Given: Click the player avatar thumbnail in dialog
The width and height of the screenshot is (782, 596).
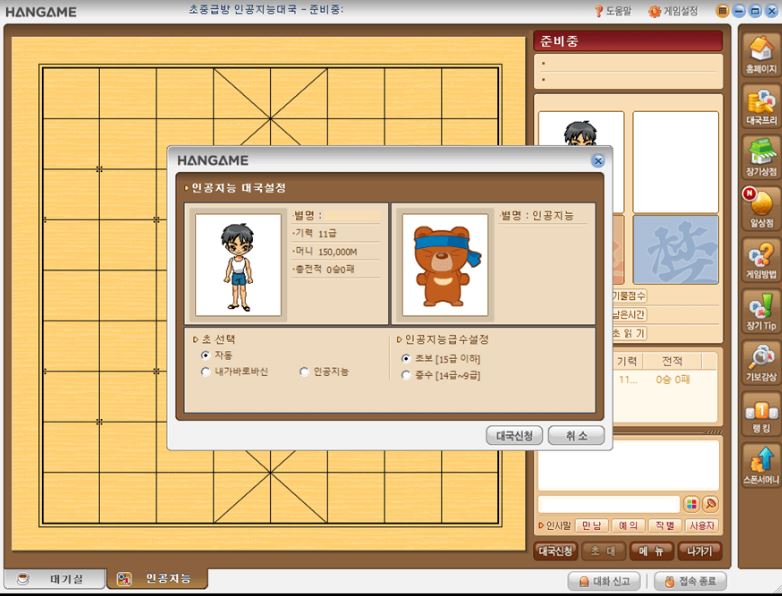Looking at the screenshot, I should [x=238, y=265].
